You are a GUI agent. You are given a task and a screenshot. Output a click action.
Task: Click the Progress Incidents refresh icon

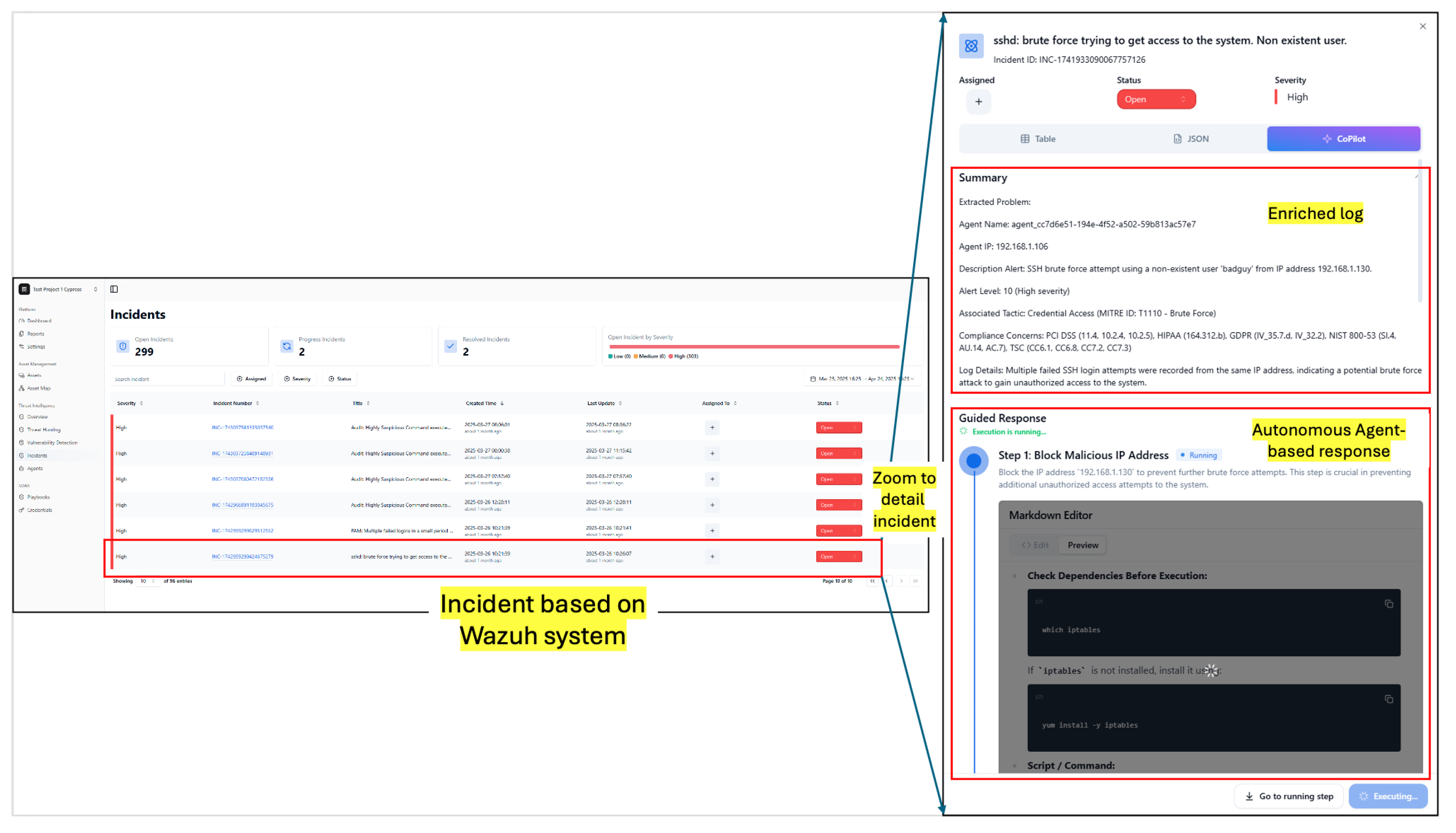[286, 346]
